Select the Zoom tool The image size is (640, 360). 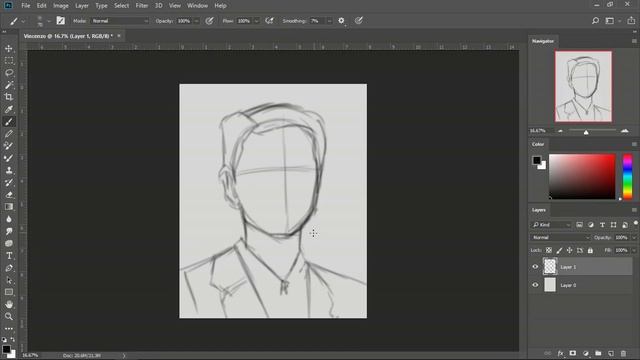pyautogui.click(x=9, y=316)
